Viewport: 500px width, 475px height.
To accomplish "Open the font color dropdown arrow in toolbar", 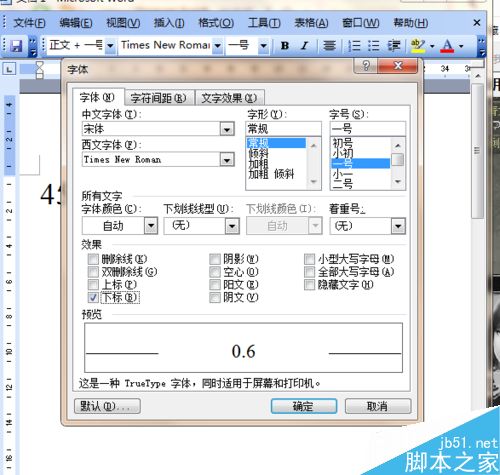I will [x=461, y=46].
